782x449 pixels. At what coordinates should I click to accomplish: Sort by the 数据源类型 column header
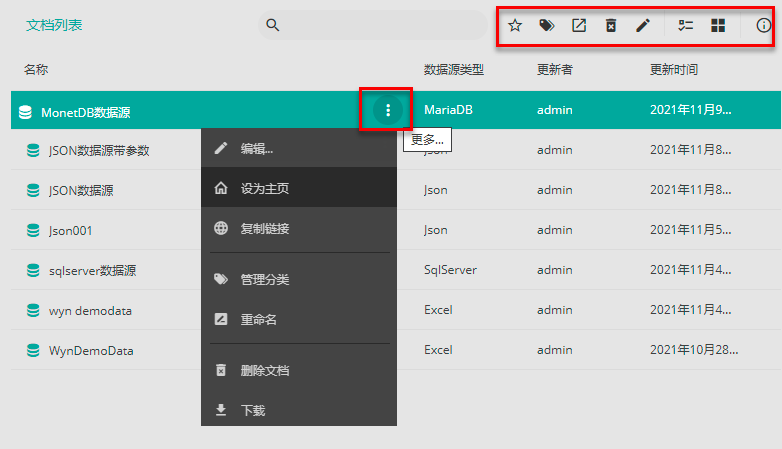[454, 69]
